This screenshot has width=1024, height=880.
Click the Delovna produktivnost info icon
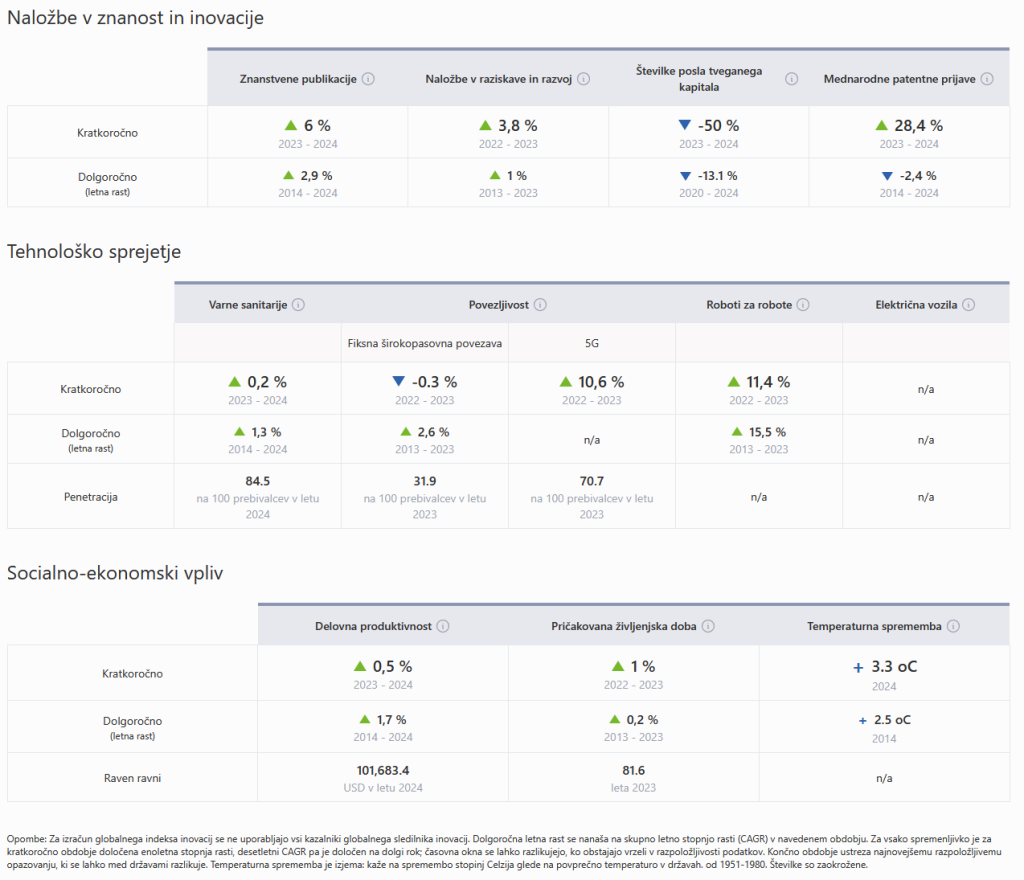443,626
